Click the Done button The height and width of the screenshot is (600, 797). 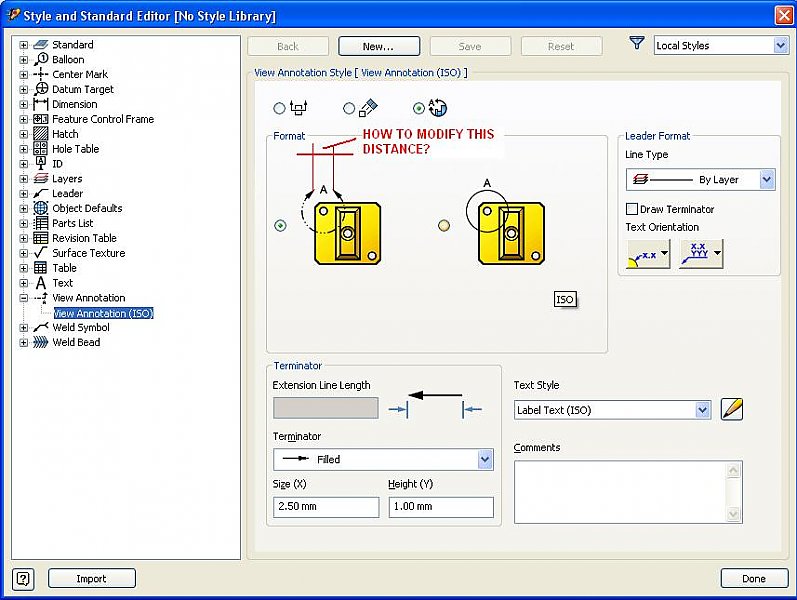753,578
